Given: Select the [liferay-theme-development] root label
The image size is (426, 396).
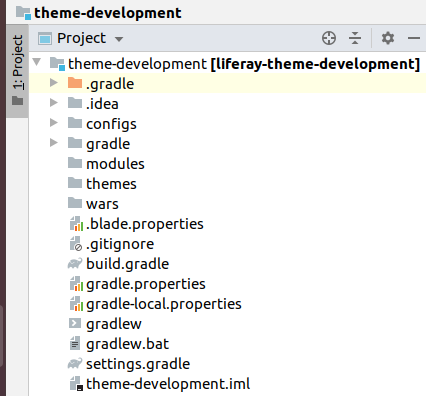Looking at the screenshot, I should click(x=315, y=64).
